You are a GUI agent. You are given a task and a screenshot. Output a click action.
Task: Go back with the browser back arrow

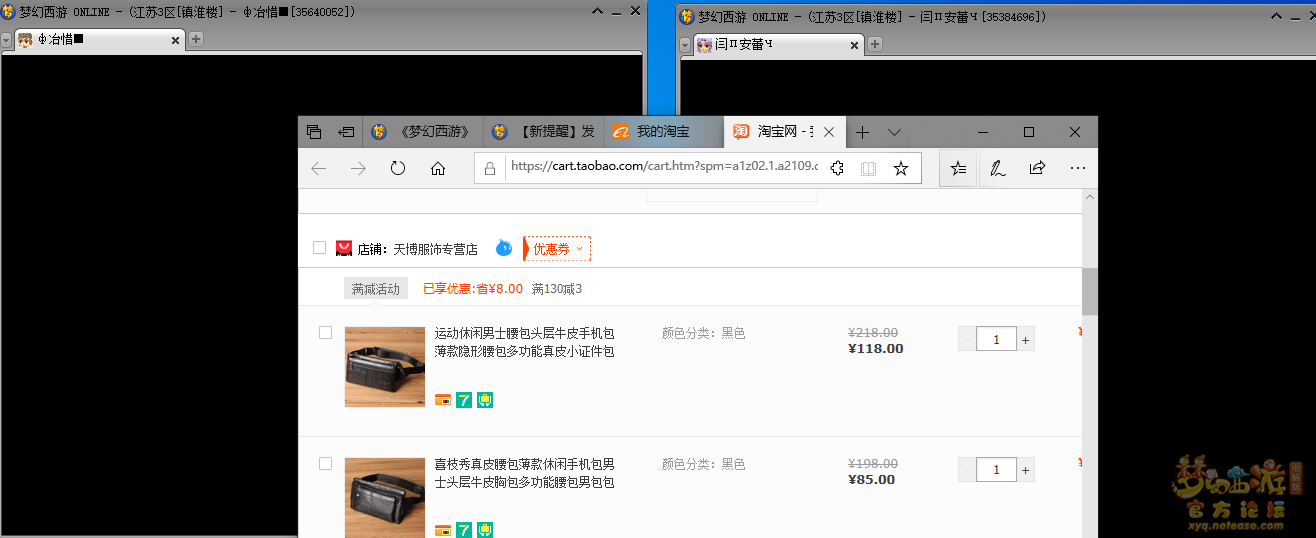(319, 169)
